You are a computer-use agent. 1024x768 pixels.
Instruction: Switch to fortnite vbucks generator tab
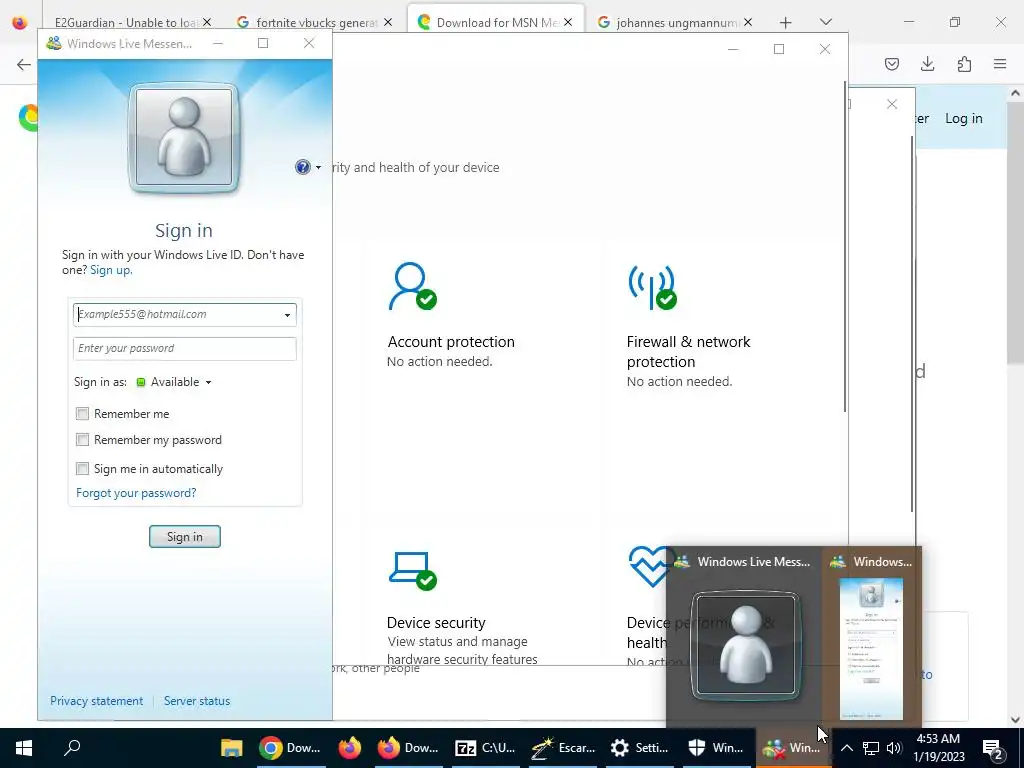[314, 22]
